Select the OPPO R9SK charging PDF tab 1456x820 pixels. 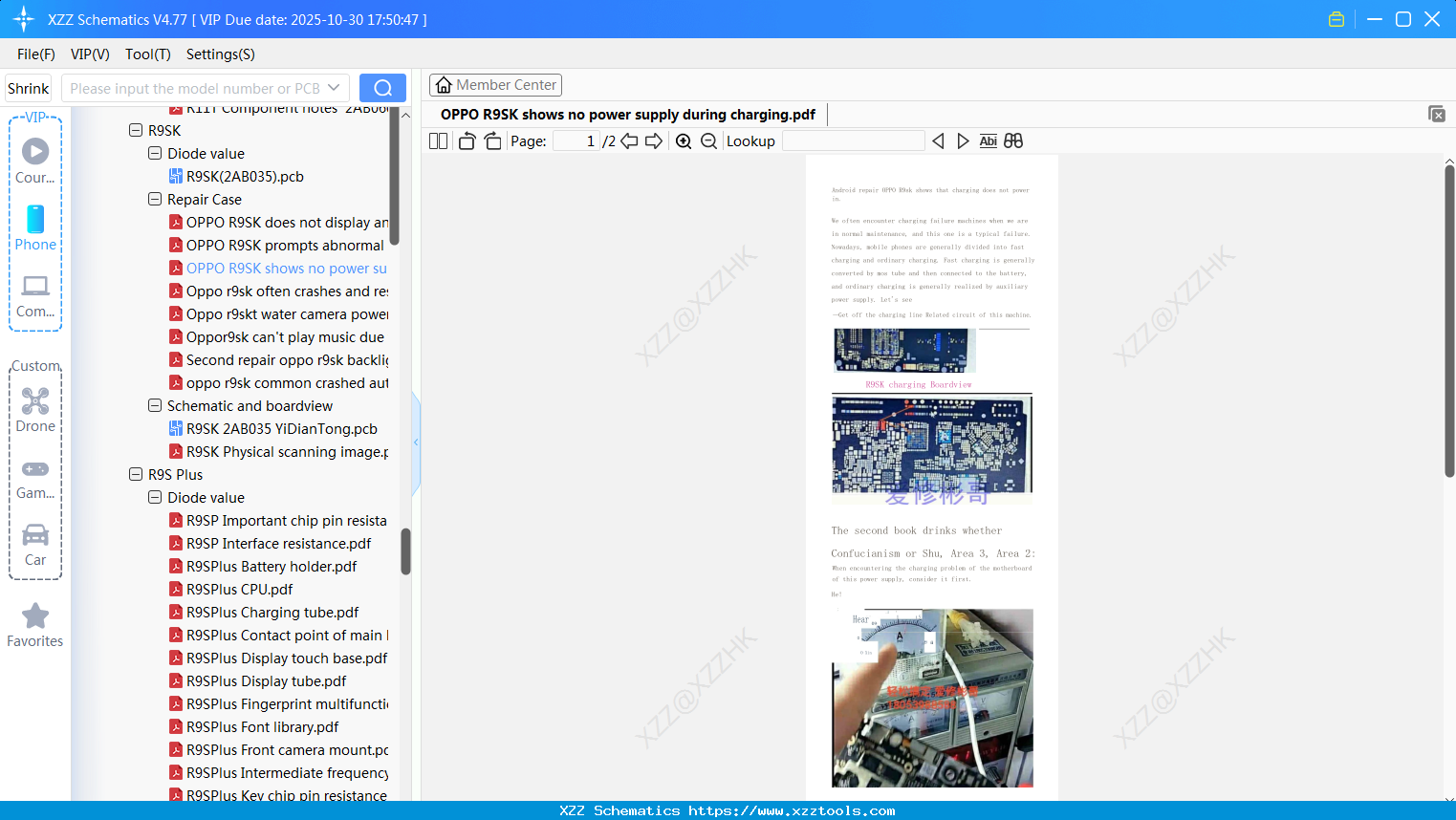[x=628, y=115]
